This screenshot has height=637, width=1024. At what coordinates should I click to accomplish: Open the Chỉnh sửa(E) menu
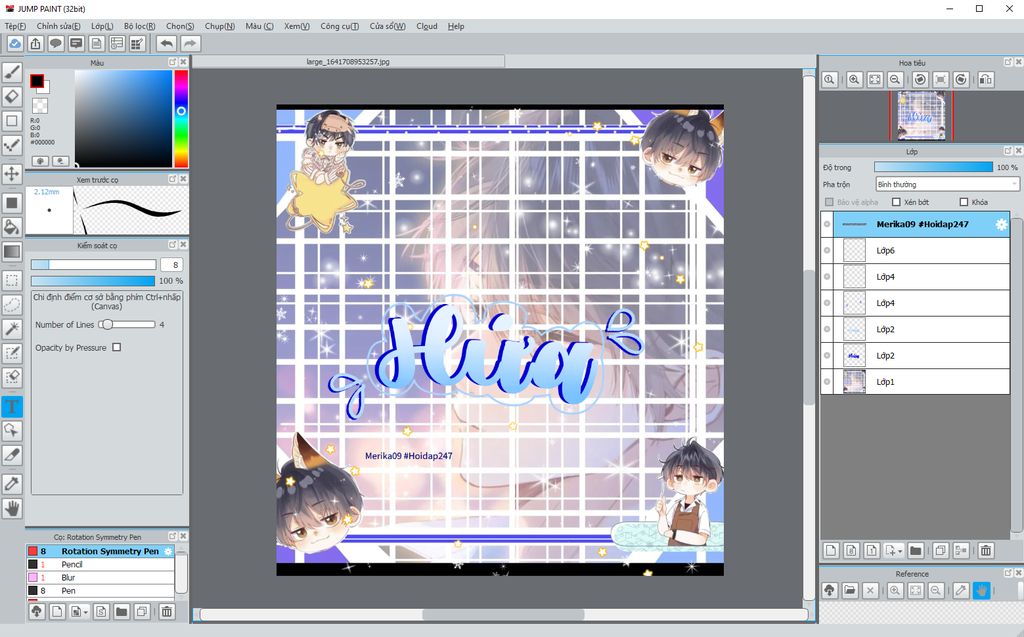click(x=58, y=26)
